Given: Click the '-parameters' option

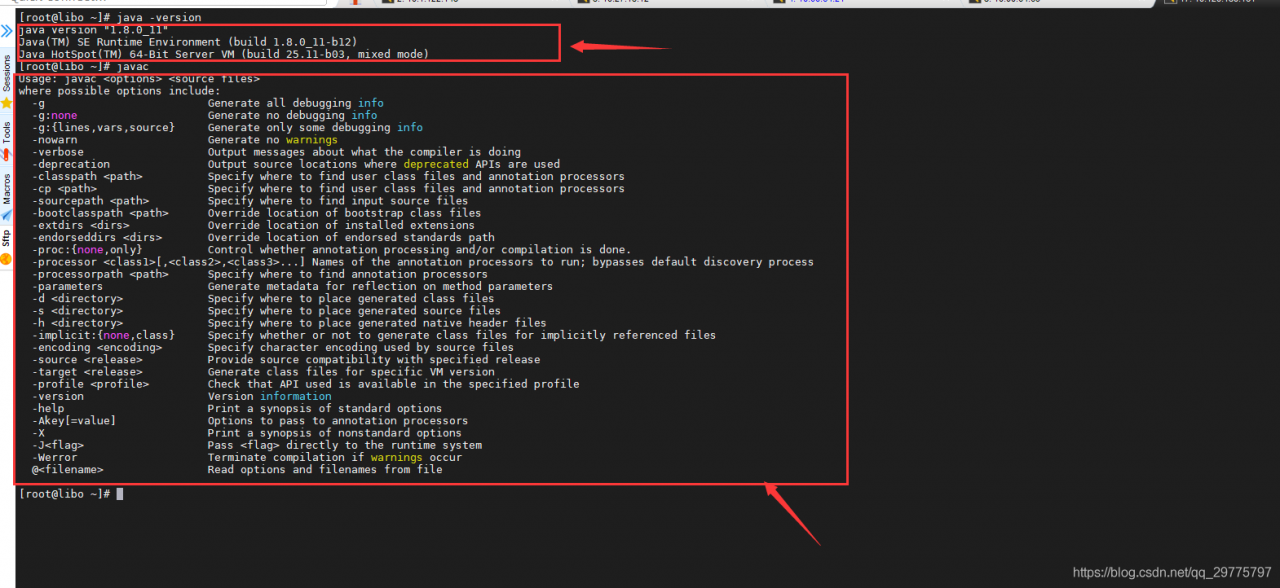Looking at the screenshot, I should click(67, 286).
